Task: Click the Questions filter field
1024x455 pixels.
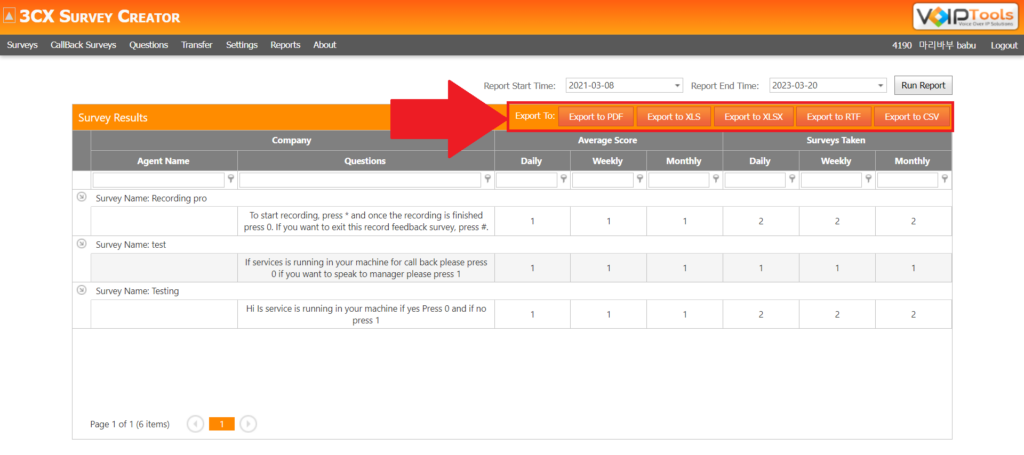Action: pyautogui.click(x=360, y=180)
